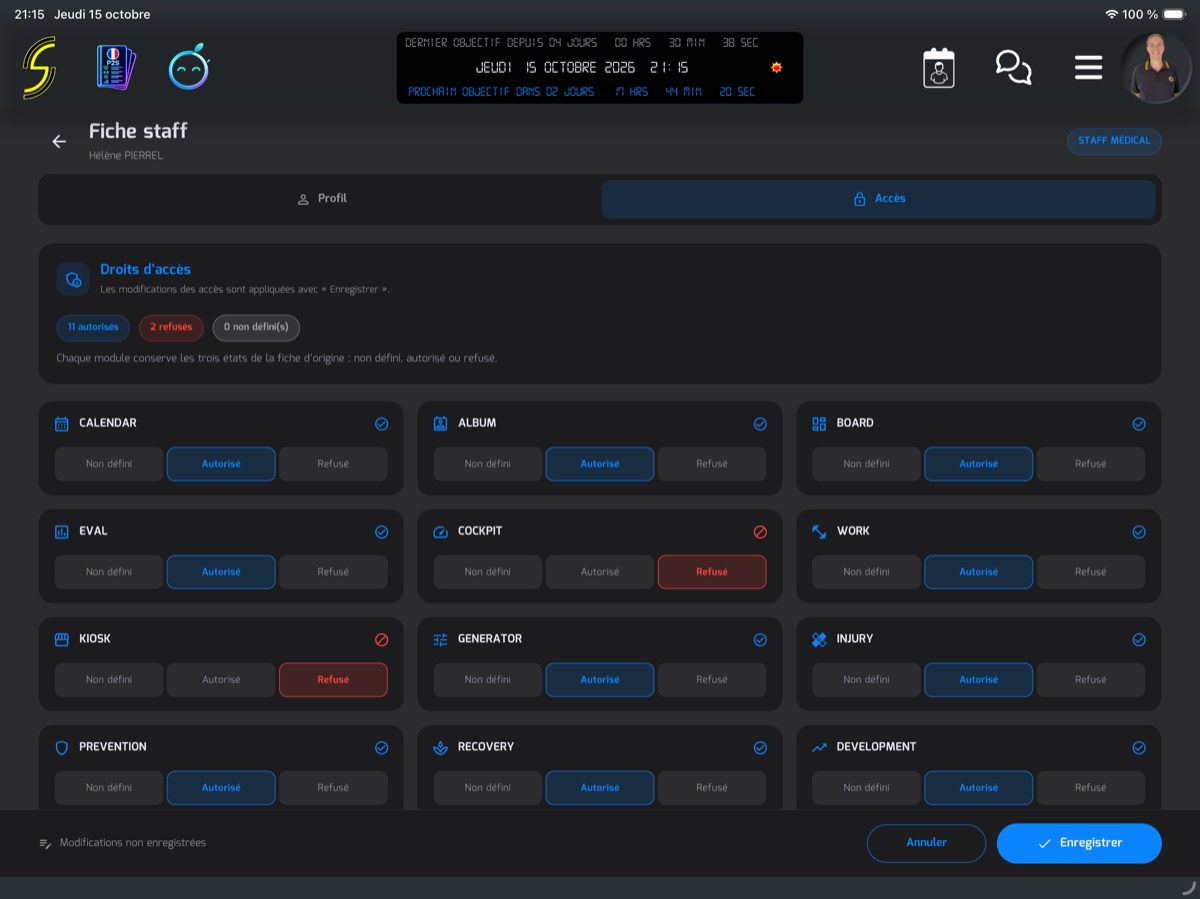The height and width of the screenshot is (899, 1200).
Task: Click the battery indicator
Action: click(x=1175, y=14)
